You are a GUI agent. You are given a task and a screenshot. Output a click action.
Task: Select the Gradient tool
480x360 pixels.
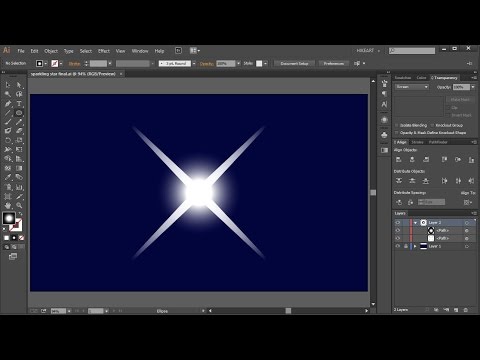pos(19,168)
